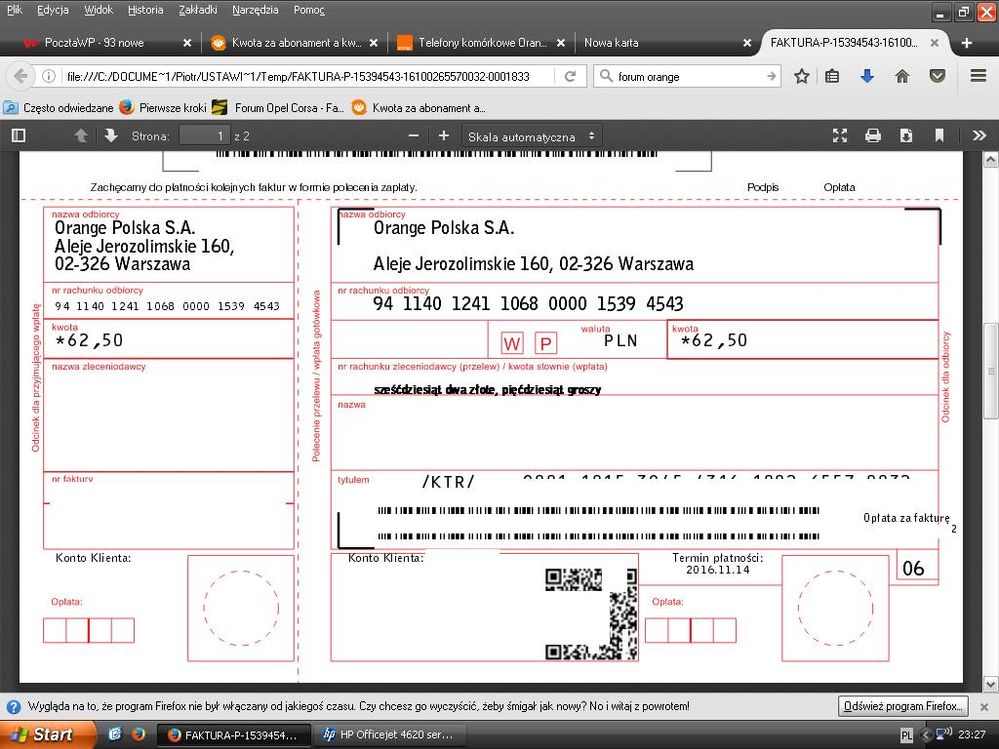Go to next PDF page
Image resolution: width=999 pixels, height=749 pixels.
coord(110,136)
